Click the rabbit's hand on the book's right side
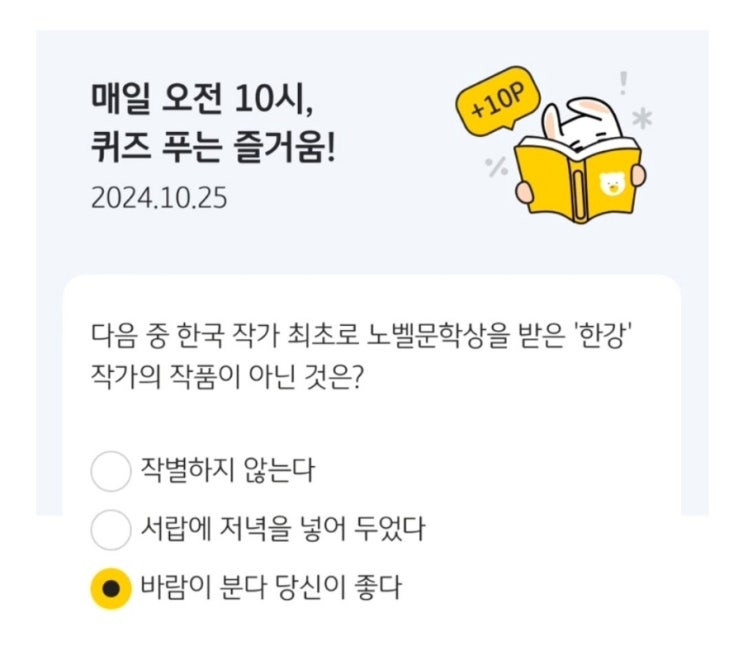743x660 pixels. click(x=639, y=175)
